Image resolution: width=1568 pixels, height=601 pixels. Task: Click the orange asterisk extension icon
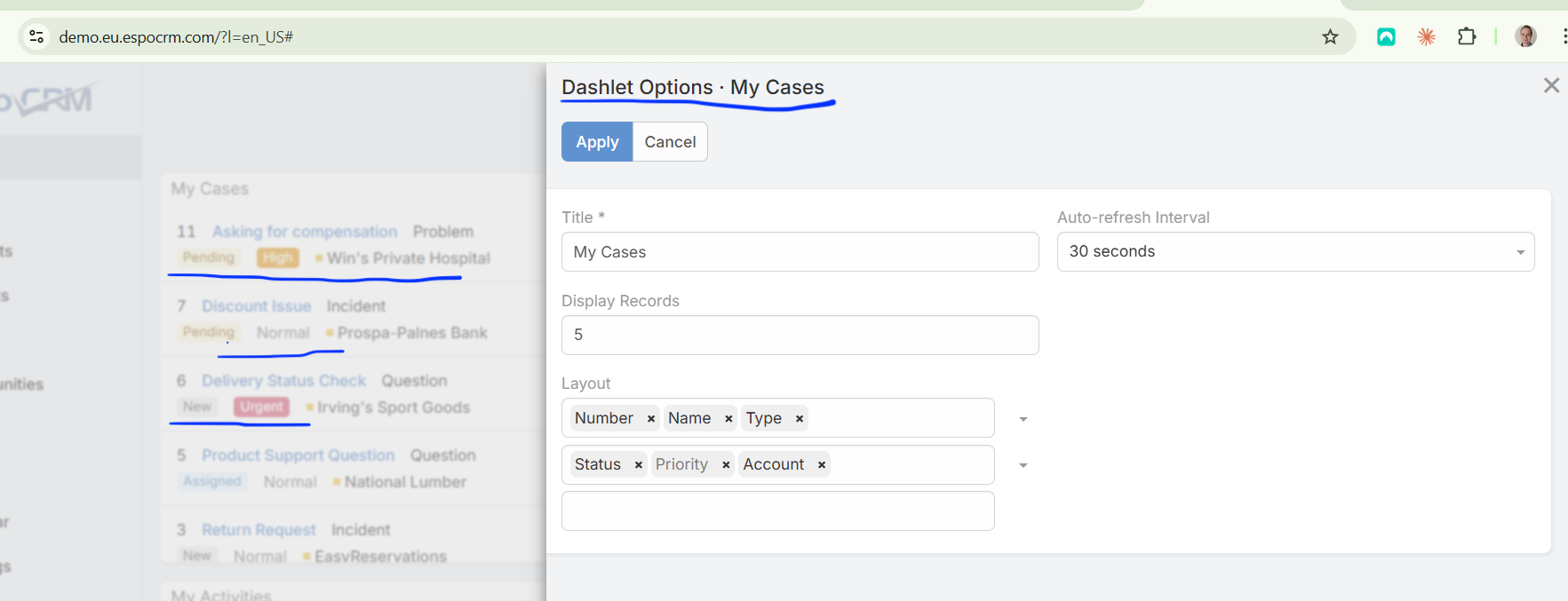[x=1426, y=36]
